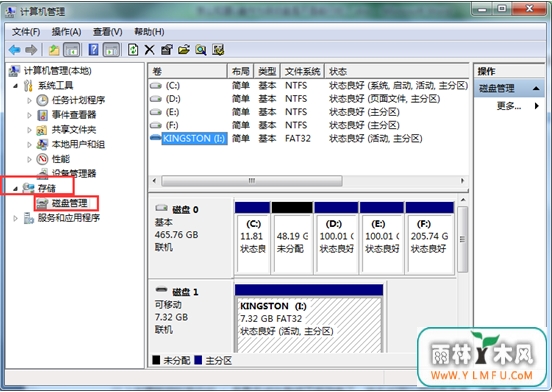The image size is (552, 392).
Task: Click the Computer Management title bar icon
Action: [11, 12]
